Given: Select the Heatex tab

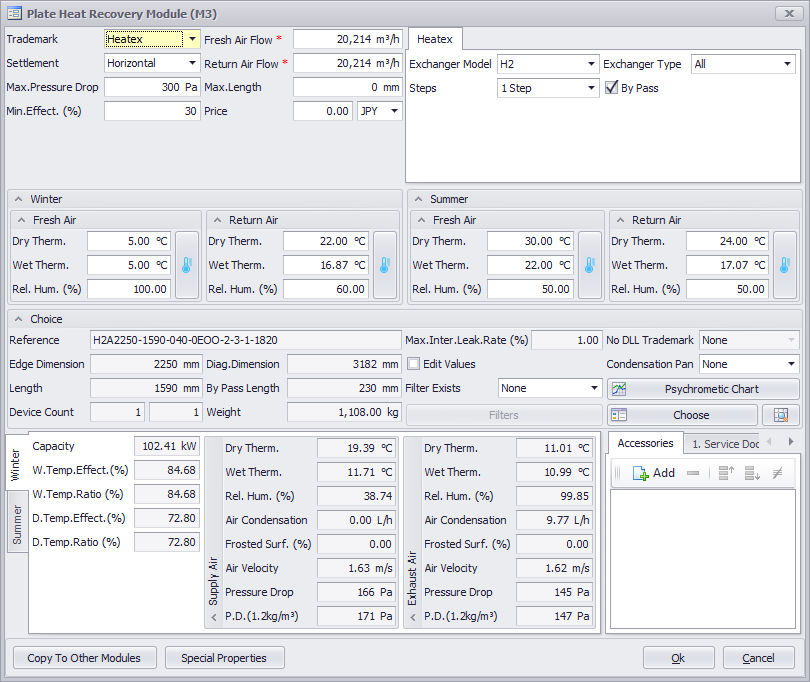Looking at the screenshot, I should [434, 39].
